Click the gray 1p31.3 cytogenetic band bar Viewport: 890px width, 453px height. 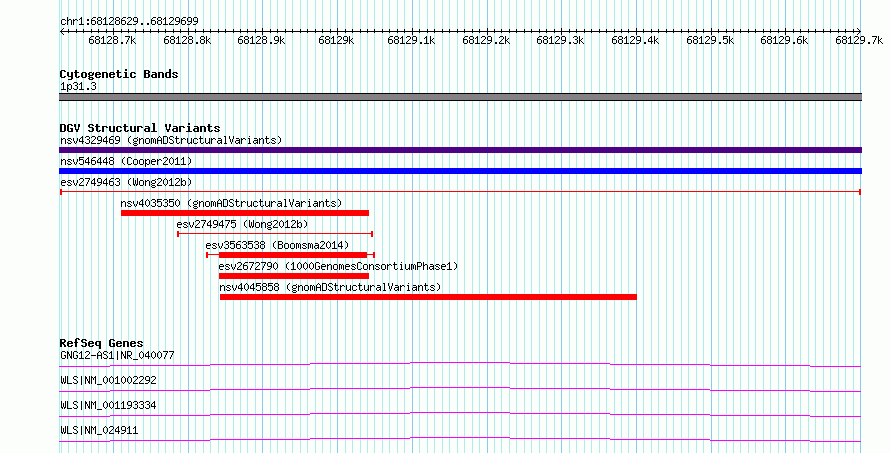(x=460, y=97)
